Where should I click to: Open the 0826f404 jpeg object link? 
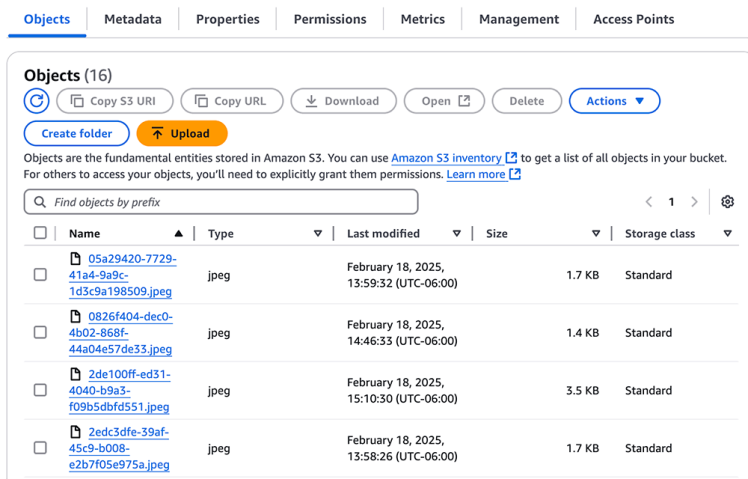coord(120,333)
